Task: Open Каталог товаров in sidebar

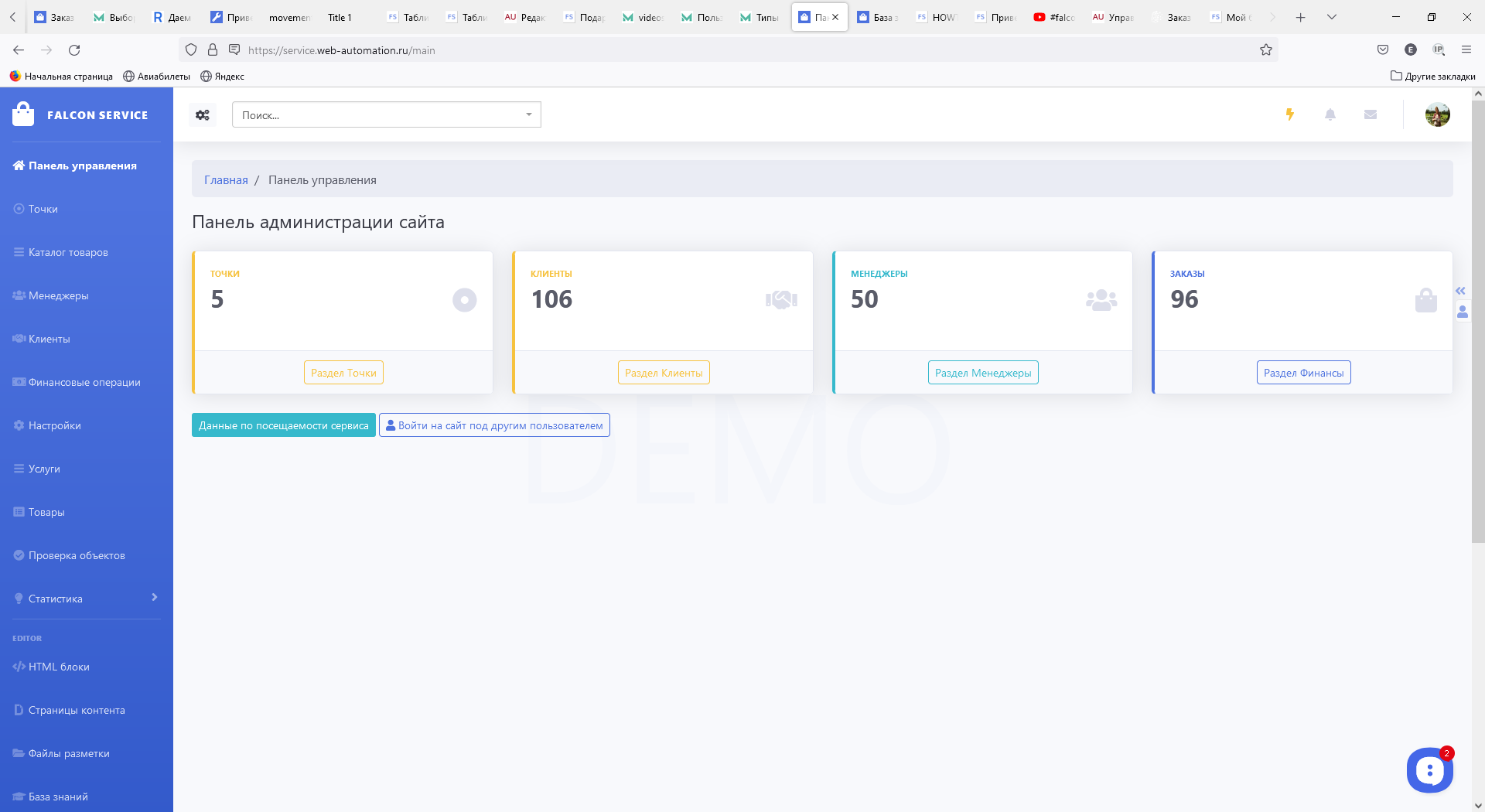Action: tap(68, 252)
